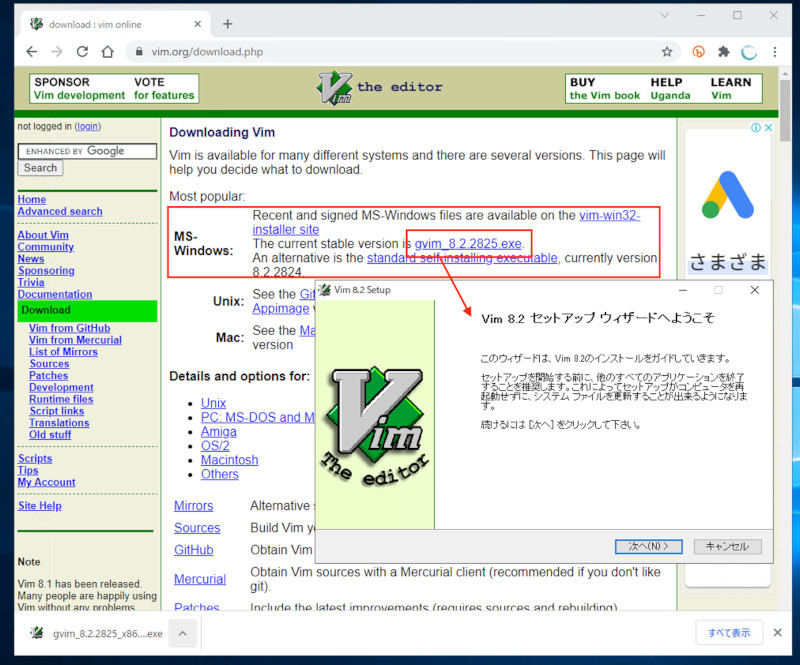Click the Vim logo in page header
800x665 pixels.
point(335,88)
